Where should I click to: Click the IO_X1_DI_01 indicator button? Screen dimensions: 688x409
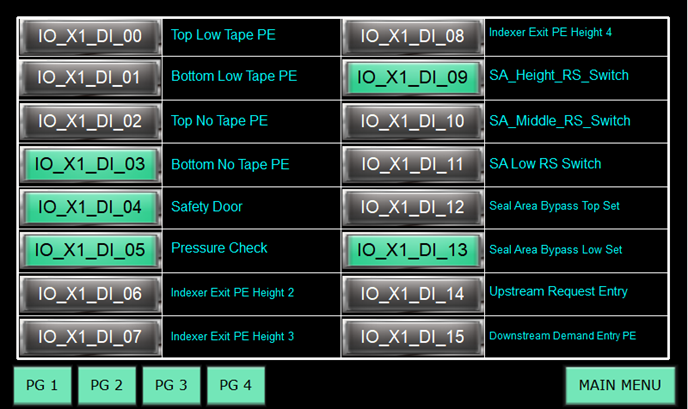click(x=89, y=77)
